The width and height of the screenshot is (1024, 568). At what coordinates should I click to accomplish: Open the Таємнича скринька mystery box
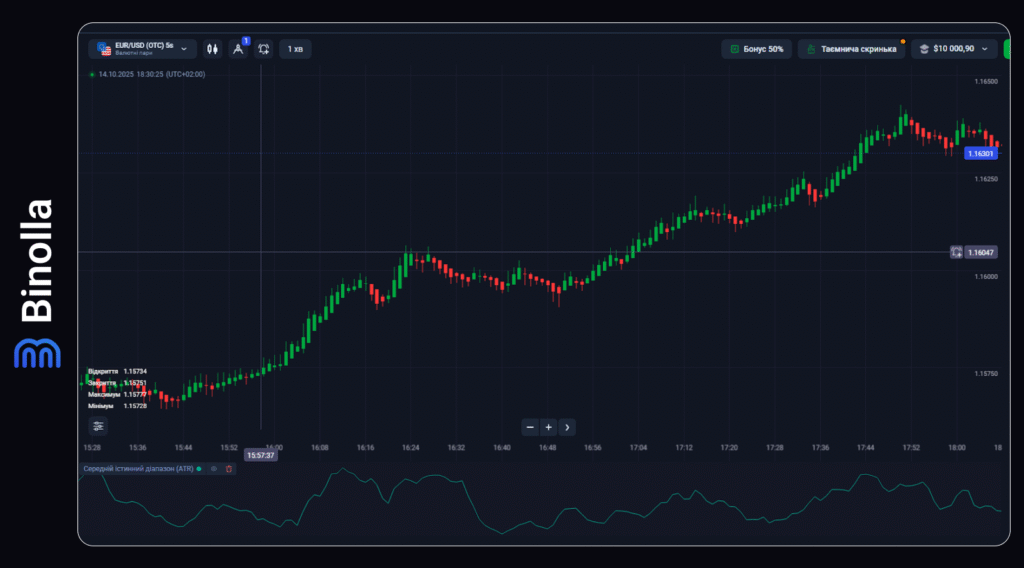(x=851, y=48)
